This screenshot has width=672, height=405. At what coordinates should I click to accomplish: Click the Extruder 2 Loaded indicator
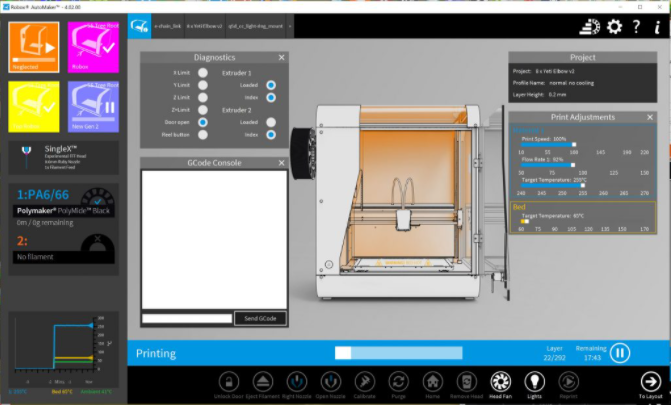271,123
